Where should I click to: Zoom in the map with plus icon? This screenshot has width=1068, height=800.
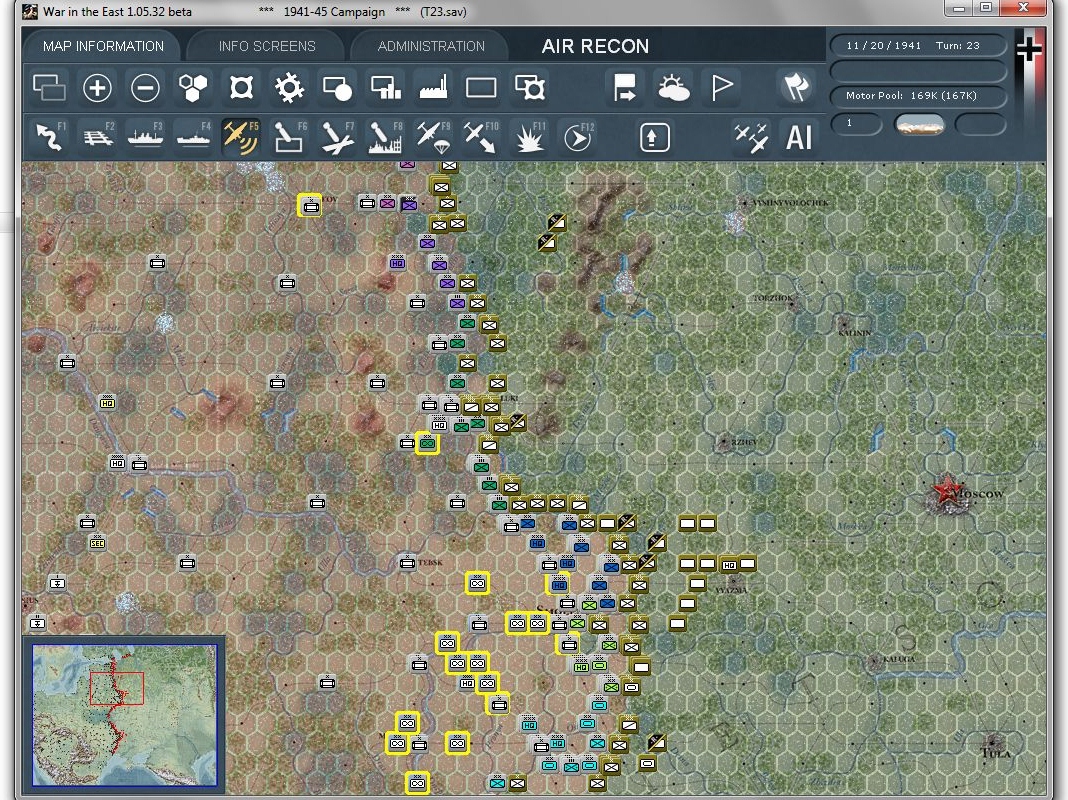tap(97, 88)
